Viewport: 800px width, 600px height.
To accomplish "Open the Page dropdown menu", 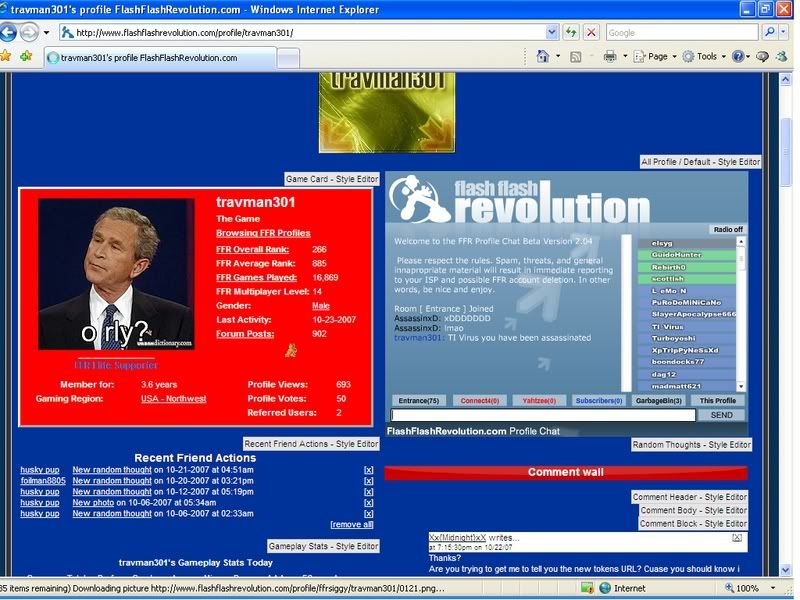I will (x=656, y=57).
